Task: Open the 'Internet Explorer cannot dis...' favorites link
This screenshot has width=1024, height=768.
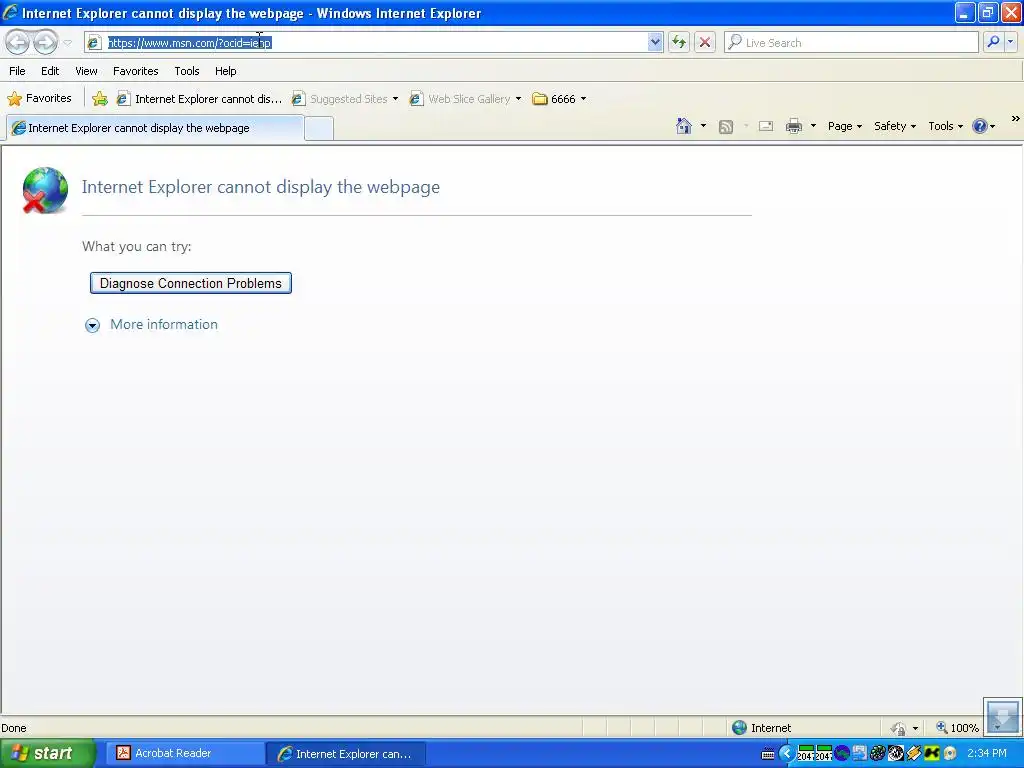Action: (199, 99)
